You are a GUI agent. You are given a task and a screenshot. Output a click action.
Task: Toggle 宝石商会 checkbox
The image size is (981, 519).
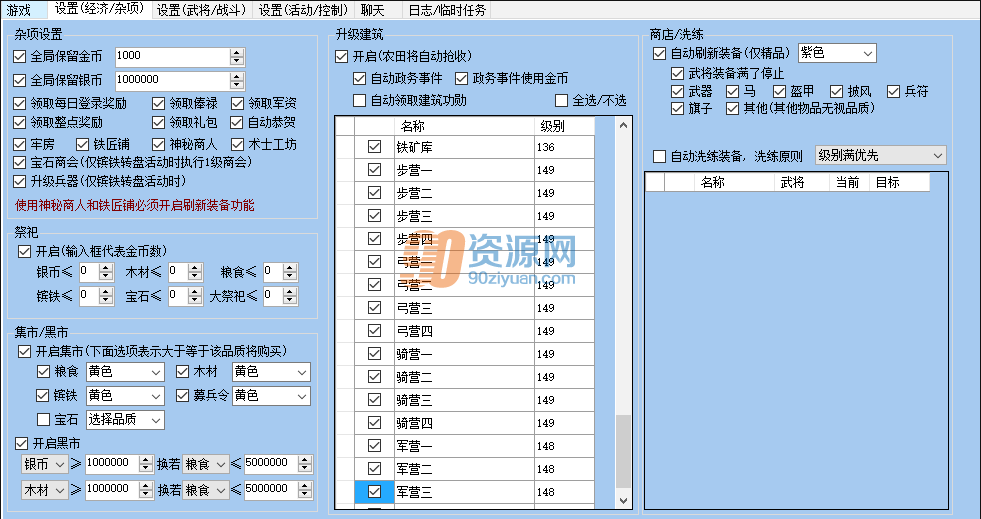pyautogui.click(x=19, y=163)
